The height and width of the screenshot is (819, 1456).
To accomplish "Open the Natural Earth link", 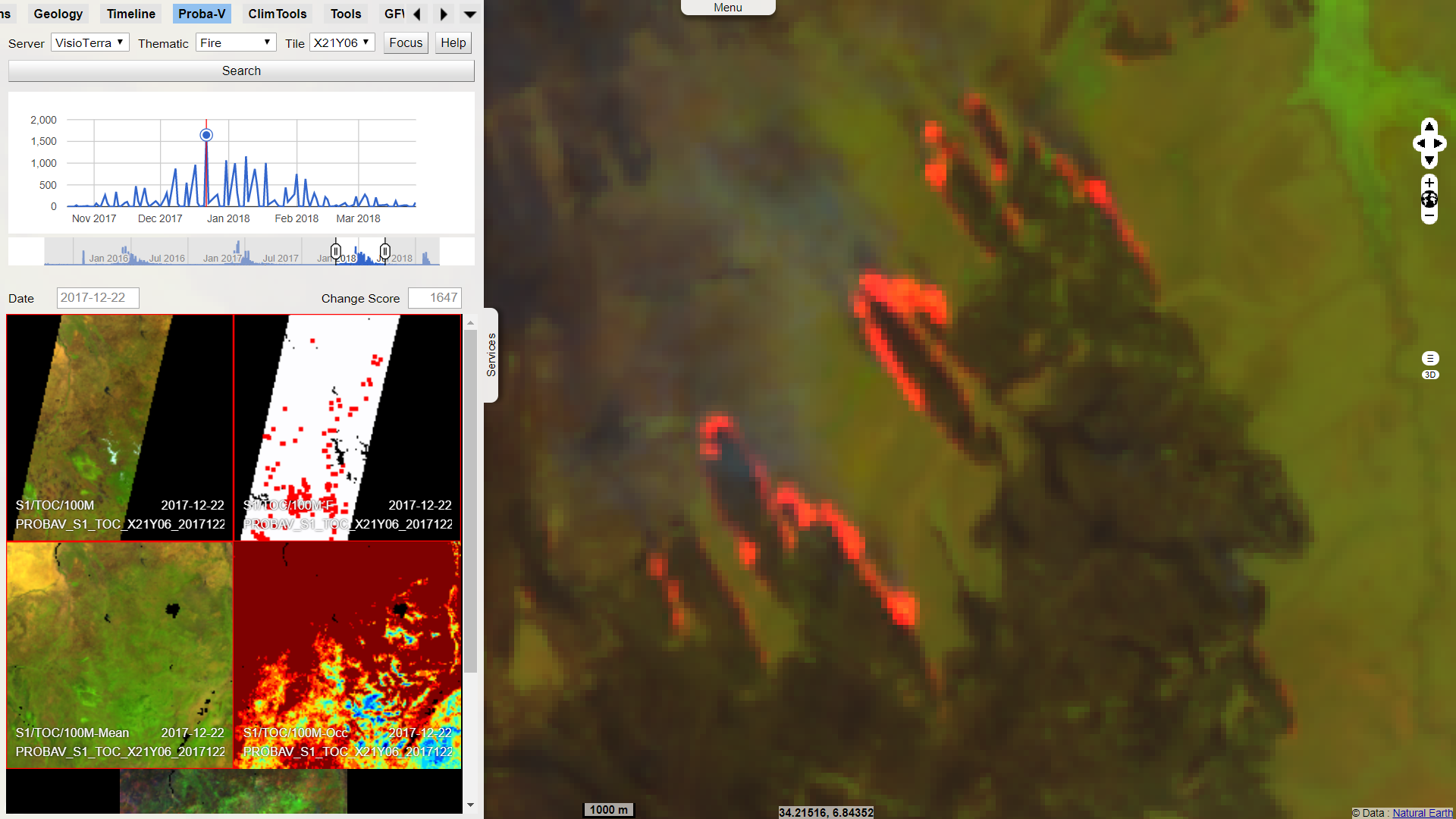I will (x=1422, y=813).
